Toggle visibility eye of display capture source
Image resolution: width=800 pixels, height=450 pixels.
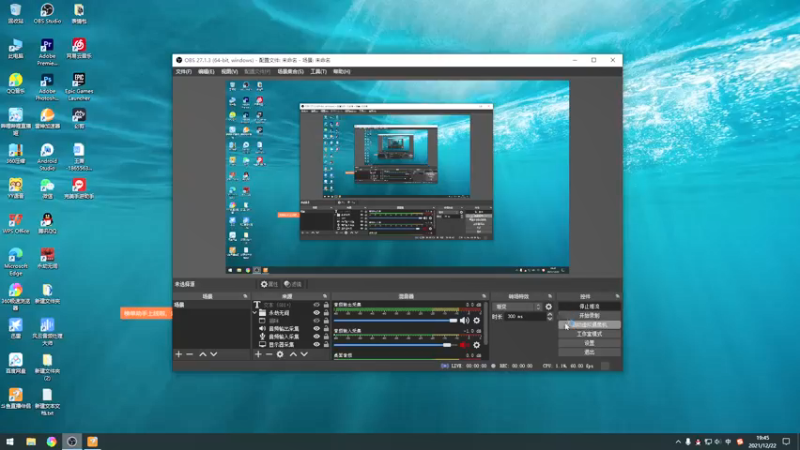tap(316, 344)
